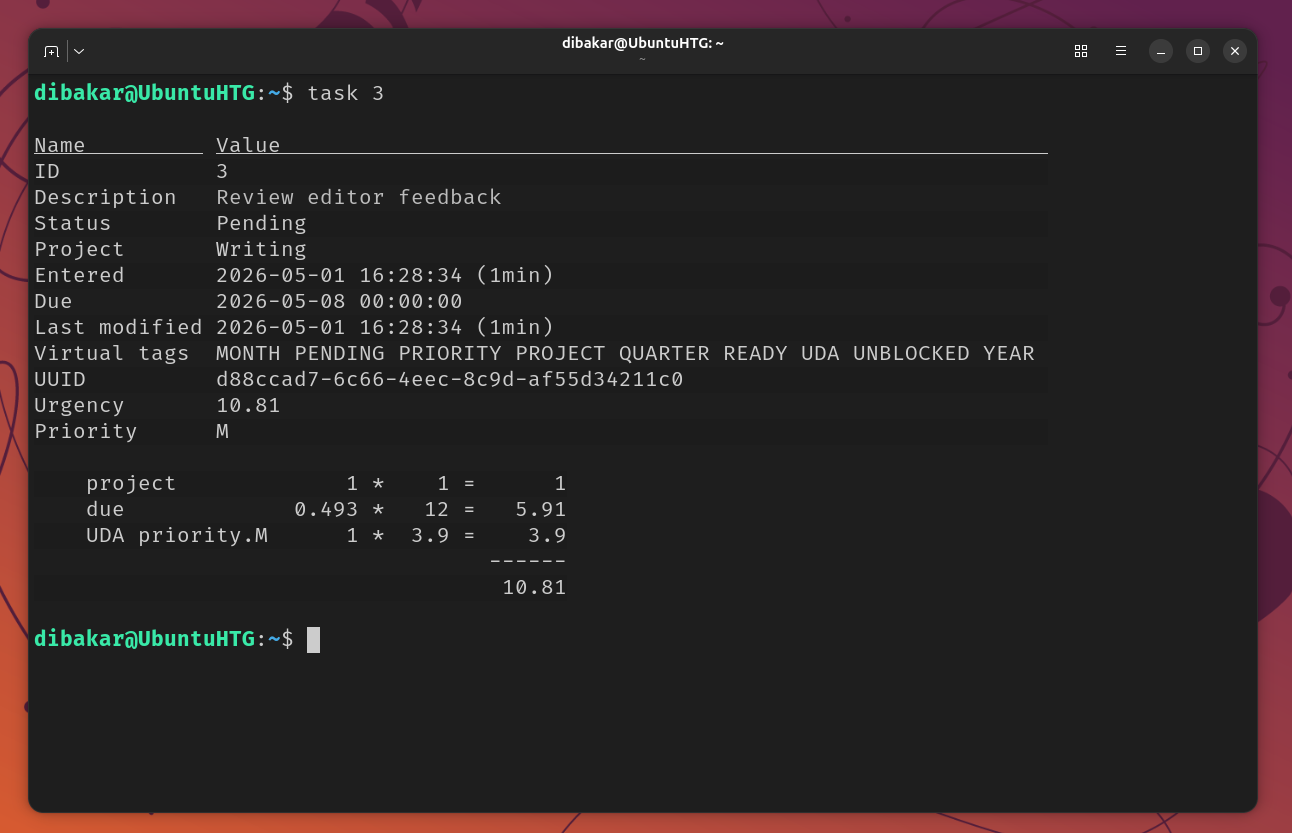Click the 'UDA priority.M' breakdown label

point(177,535)
